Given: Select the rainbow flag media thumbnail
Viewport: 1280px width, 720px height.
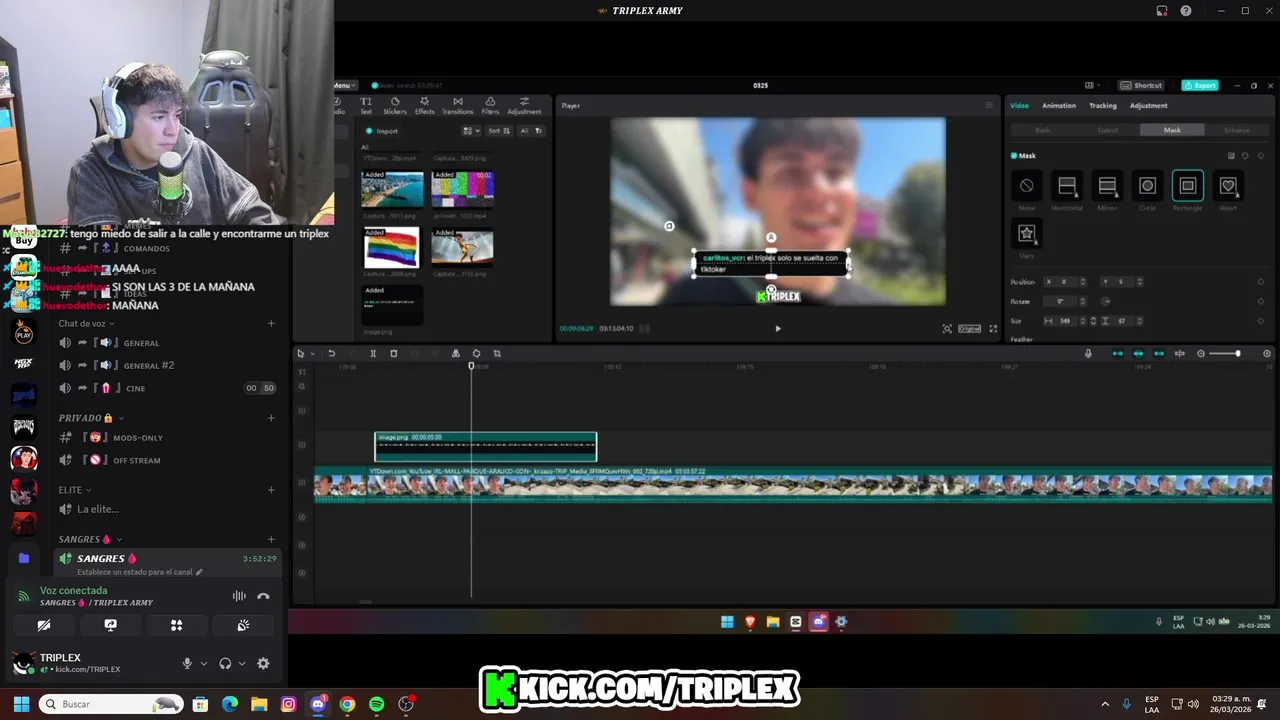Looking at the screenshot, I should tap(391, 247).
